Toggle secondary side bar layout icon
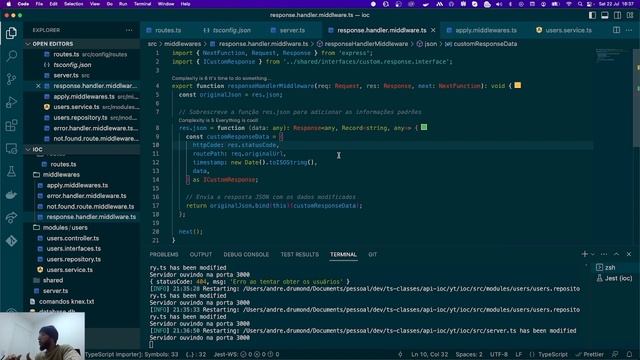 tap(618, 15)
